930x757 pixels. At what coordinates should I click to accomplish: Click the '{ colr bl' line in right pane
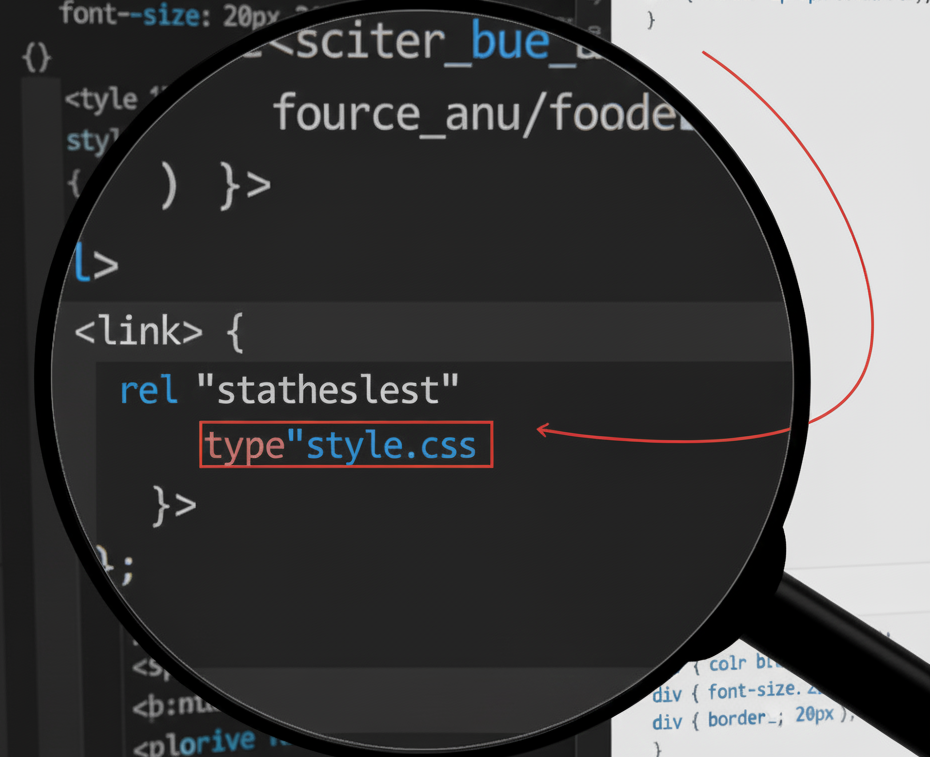click(735, 663)
